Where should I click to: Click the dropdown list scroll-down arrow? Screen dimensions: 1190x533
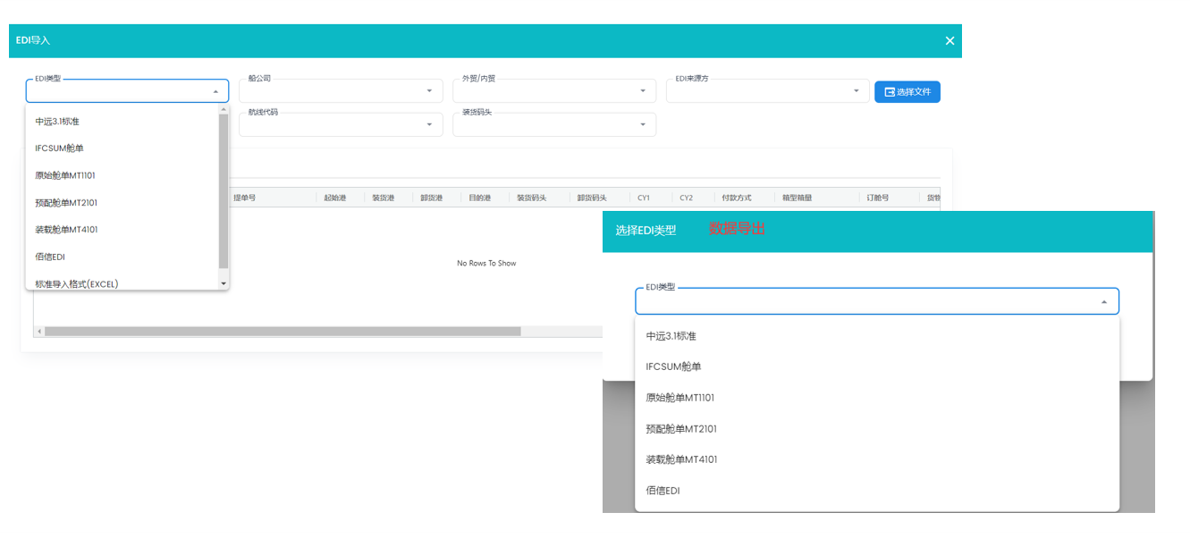pyautogui.click(x=224, y=284)
